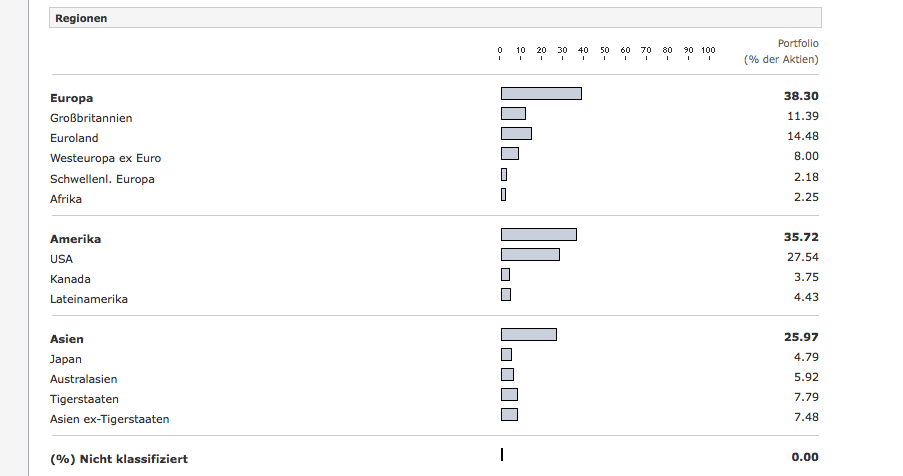Viewport: 903px width, 476px height.
Task: Click the Australasien bar
Action: click(507, 375)
